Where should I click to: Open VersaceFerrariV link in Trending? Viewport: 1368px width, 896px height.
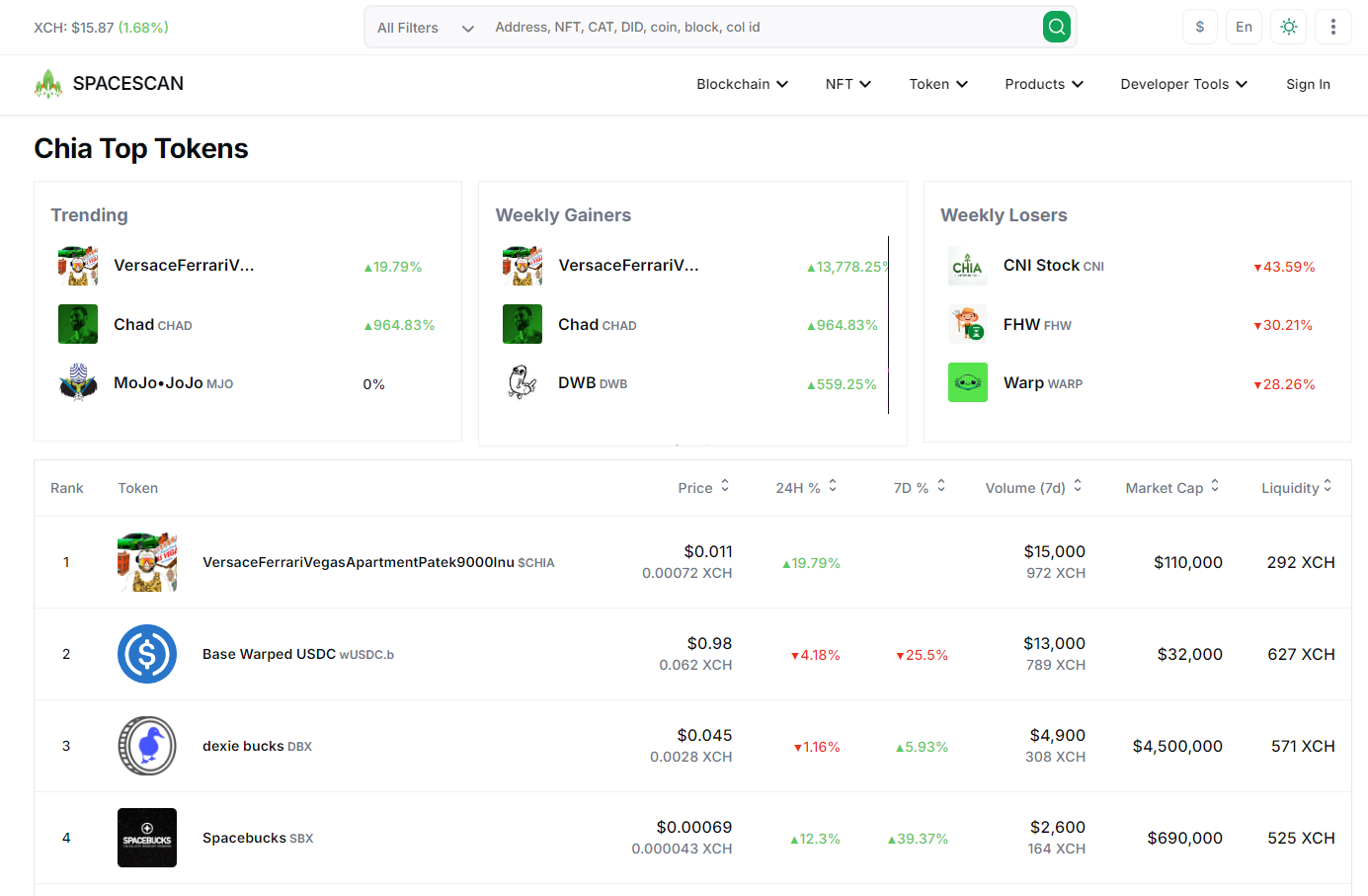pos(184,266)
